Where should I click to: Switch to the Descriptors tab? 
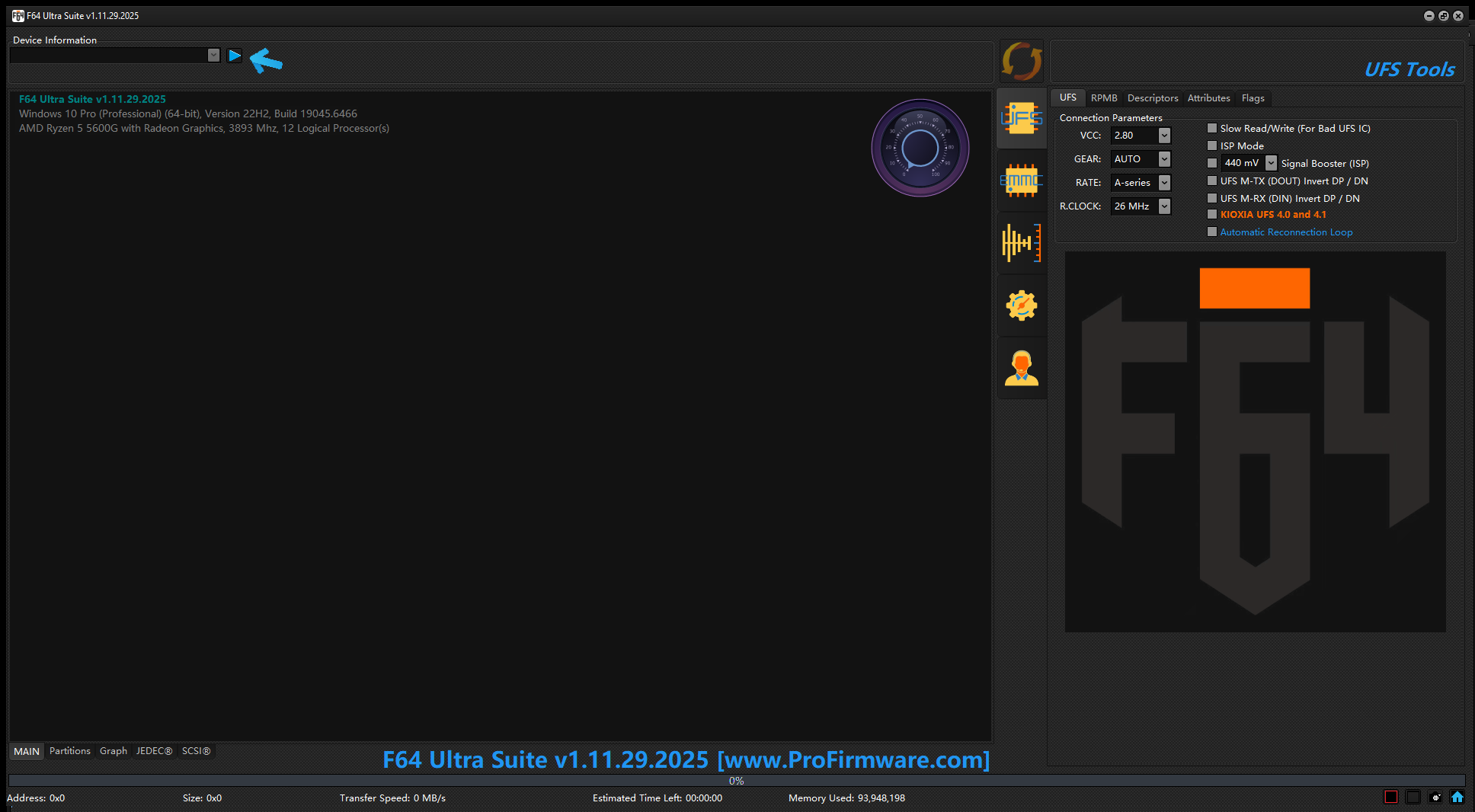[x=1152, y=98]
